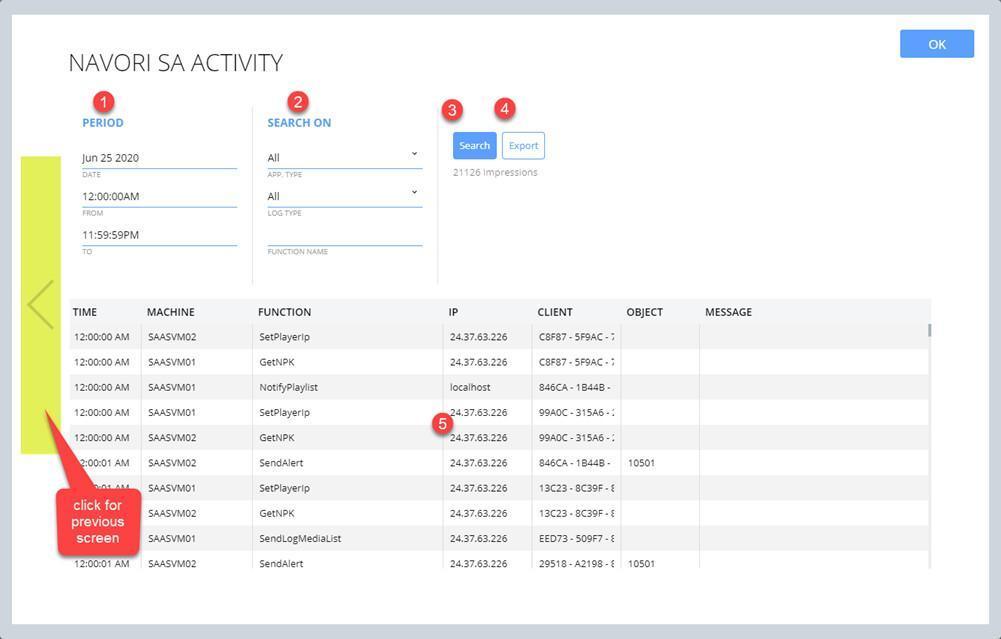
Task: Open the App Type dropdown
Action: click(345, 158)
